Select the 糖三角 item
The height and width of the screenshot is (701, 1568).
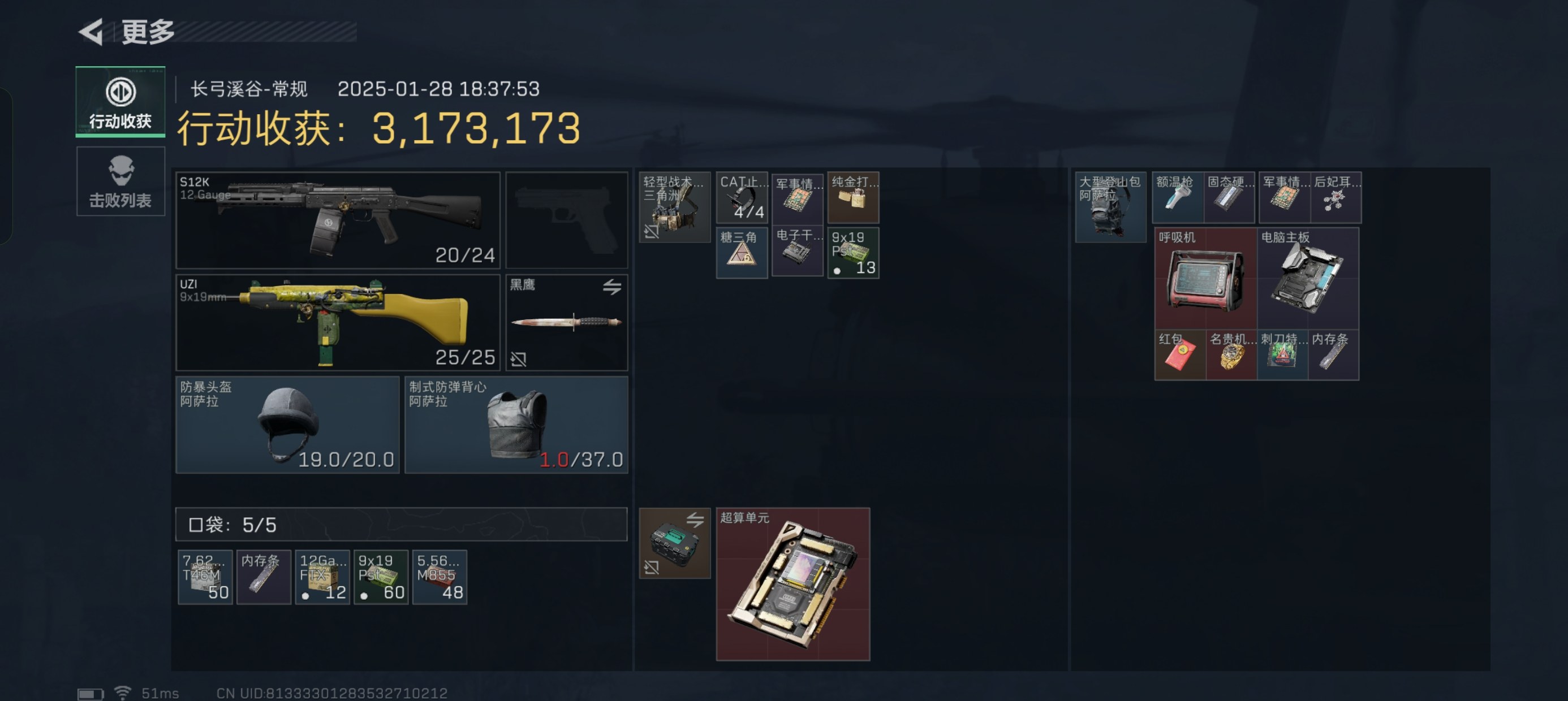pyautogui.click(x=742, y=253)
